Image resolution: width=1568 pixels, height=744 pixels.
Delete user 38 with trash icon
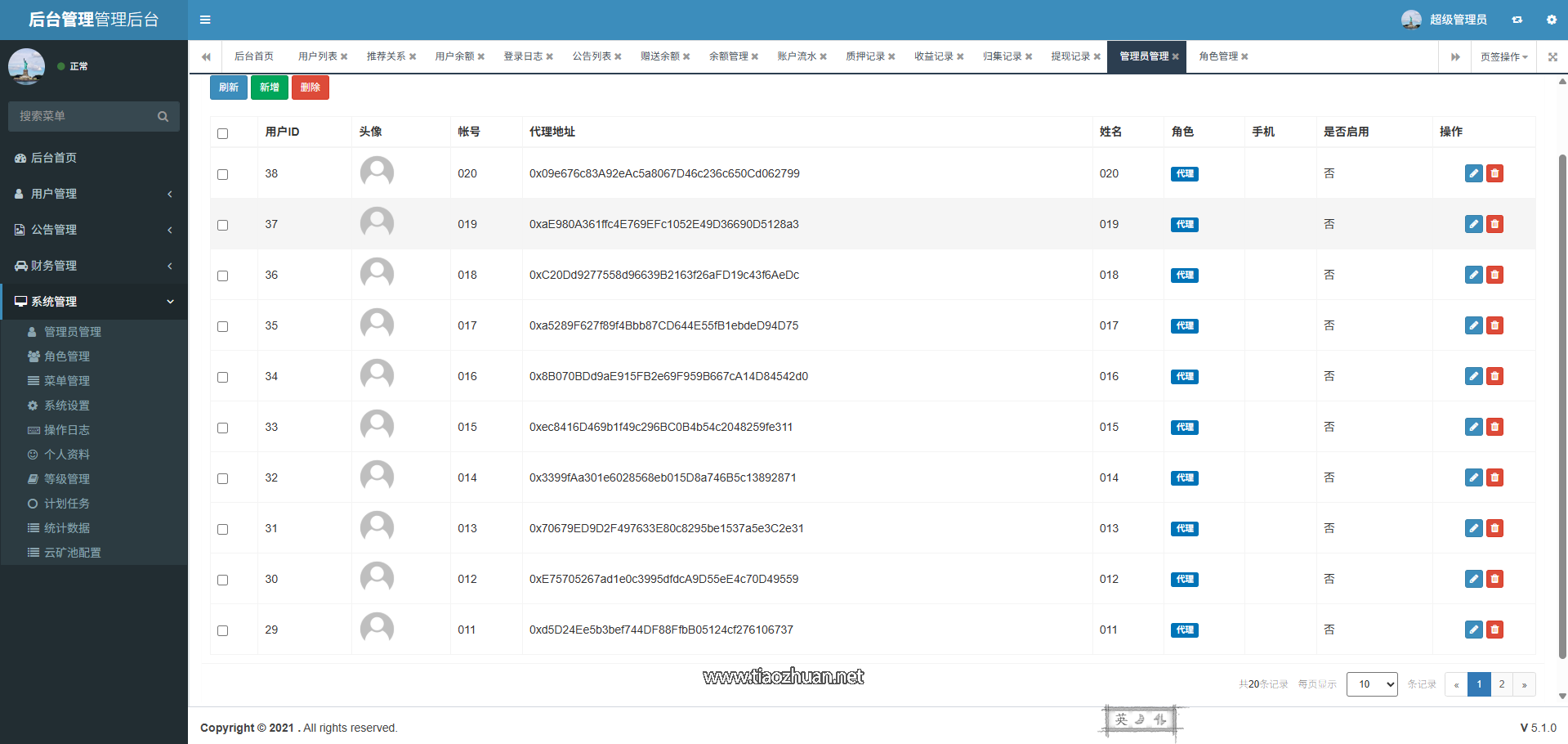1494,173
